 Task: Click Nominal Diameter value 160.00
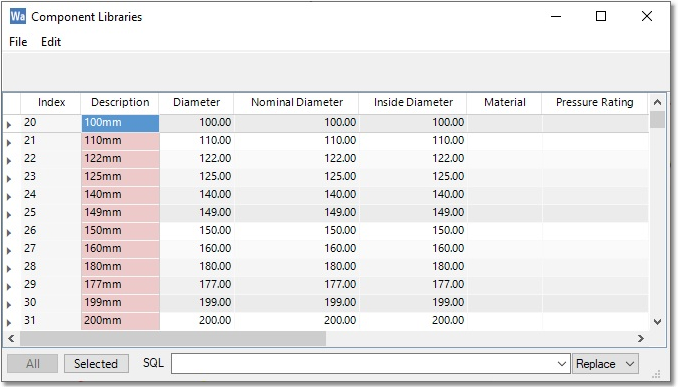(297, 249)
